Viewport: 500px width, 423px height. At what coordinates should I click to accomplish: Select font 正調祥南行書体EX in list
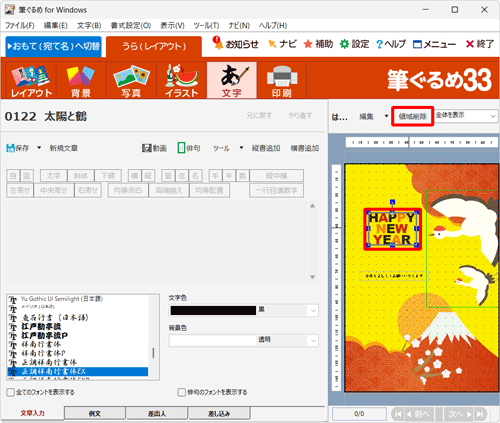(78, 371)
